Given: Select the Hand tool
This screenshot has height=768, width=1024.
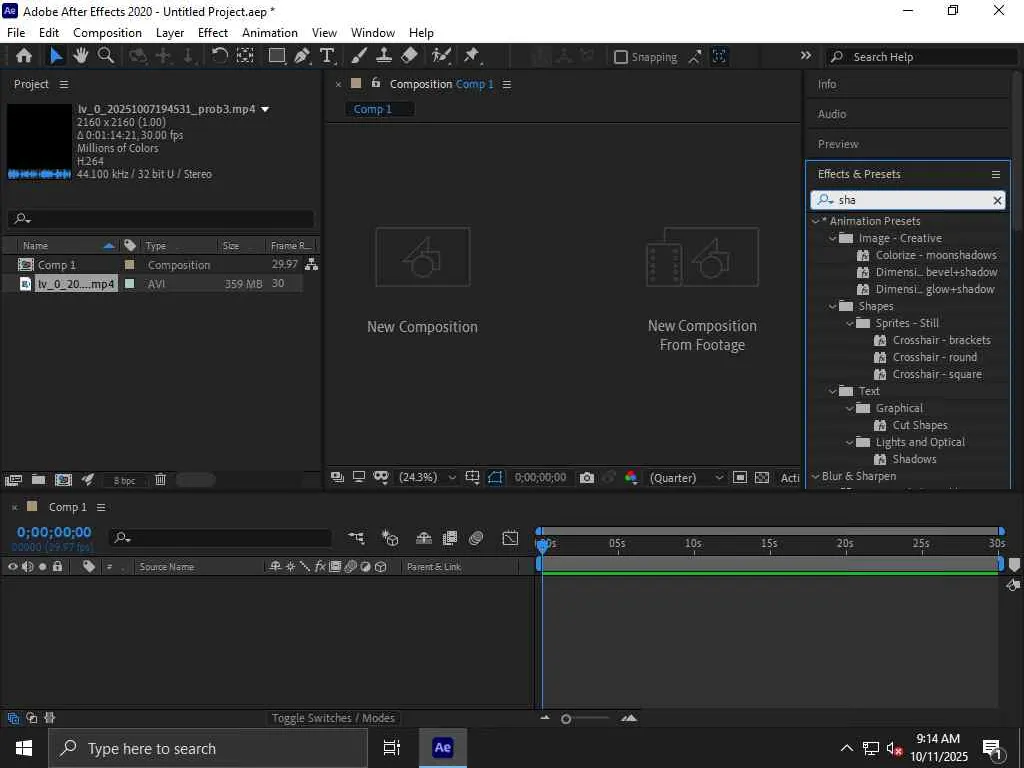Looking at the screenshot, I should [80, 56].
